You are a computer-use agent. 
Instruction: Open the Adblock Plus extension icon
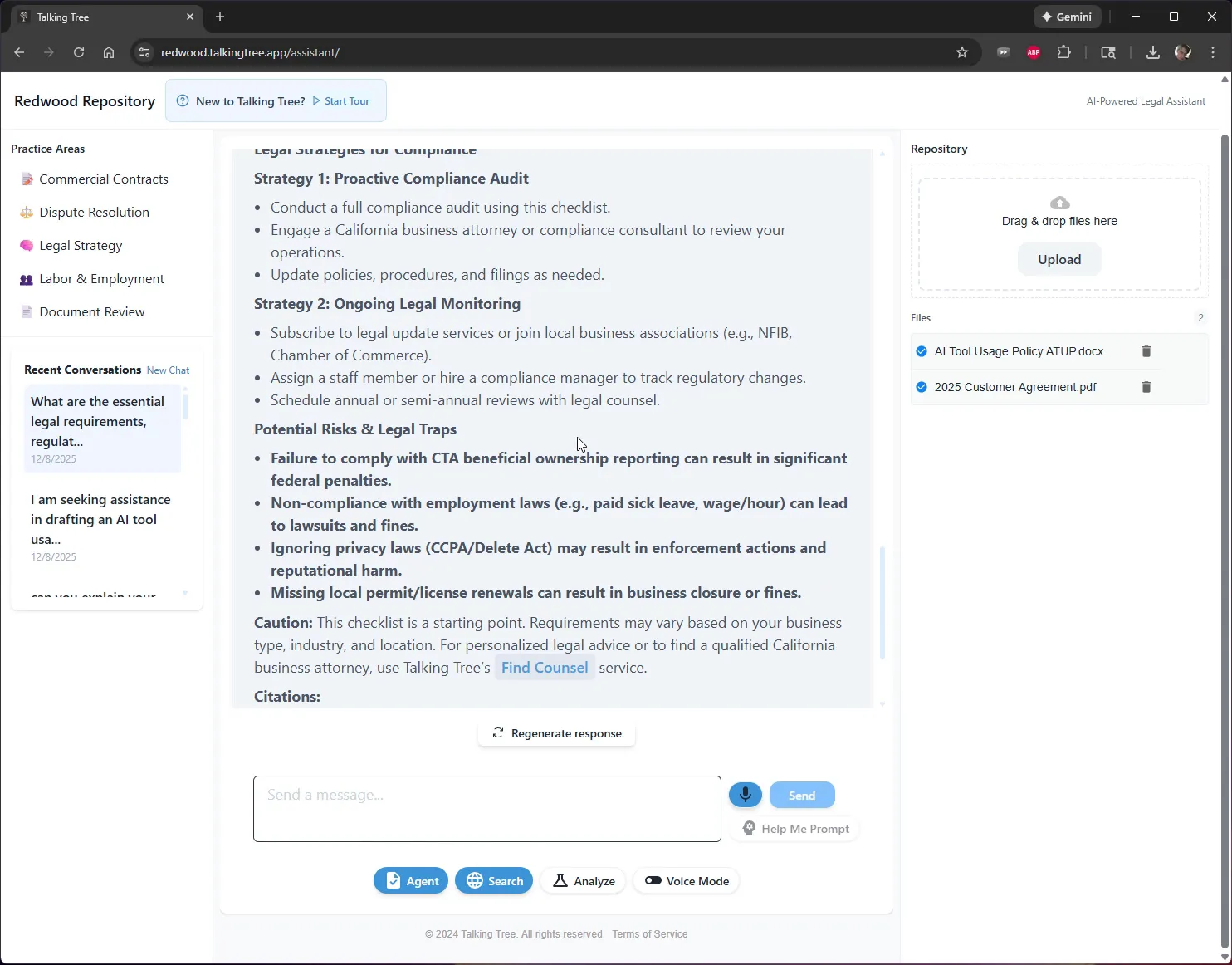pos(1034,52)
